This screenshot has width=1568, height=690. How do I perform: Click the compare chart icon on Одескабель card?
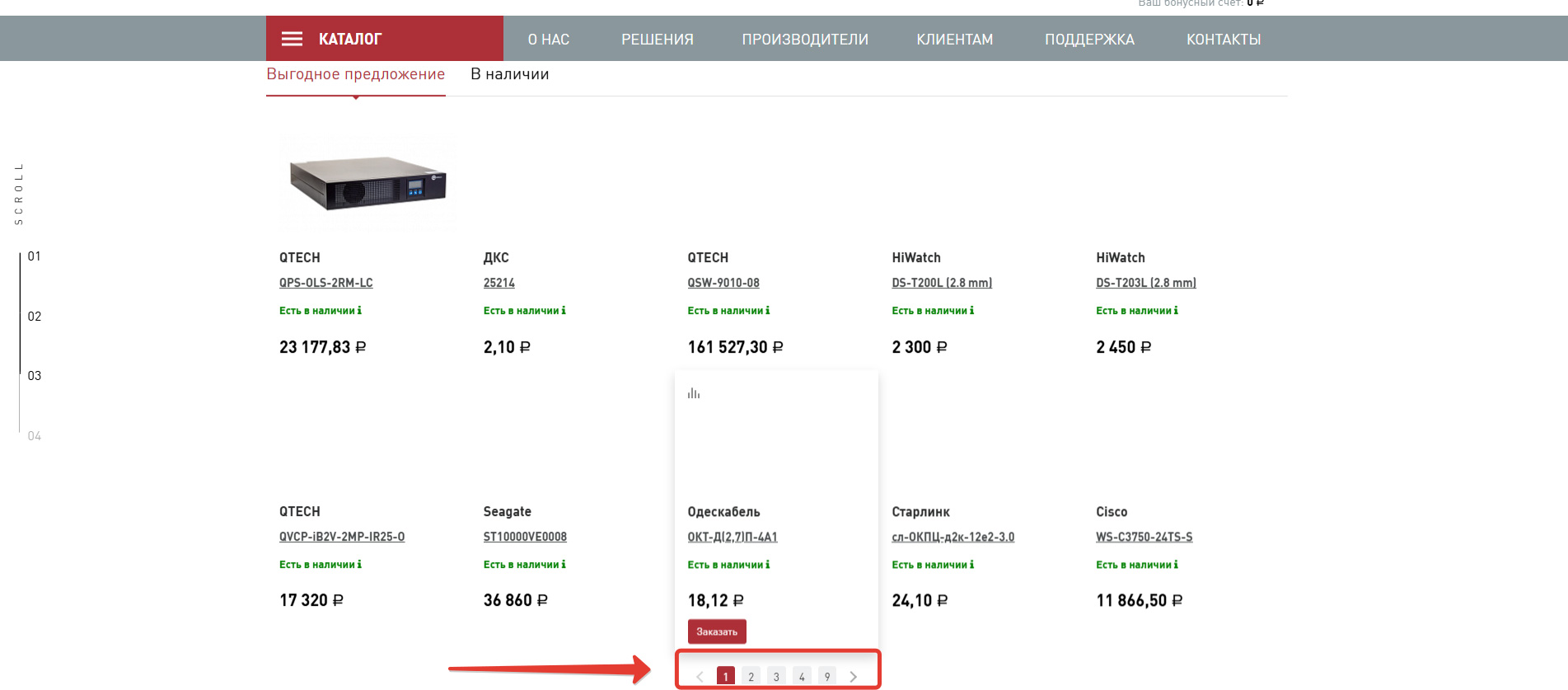[694, 393]
